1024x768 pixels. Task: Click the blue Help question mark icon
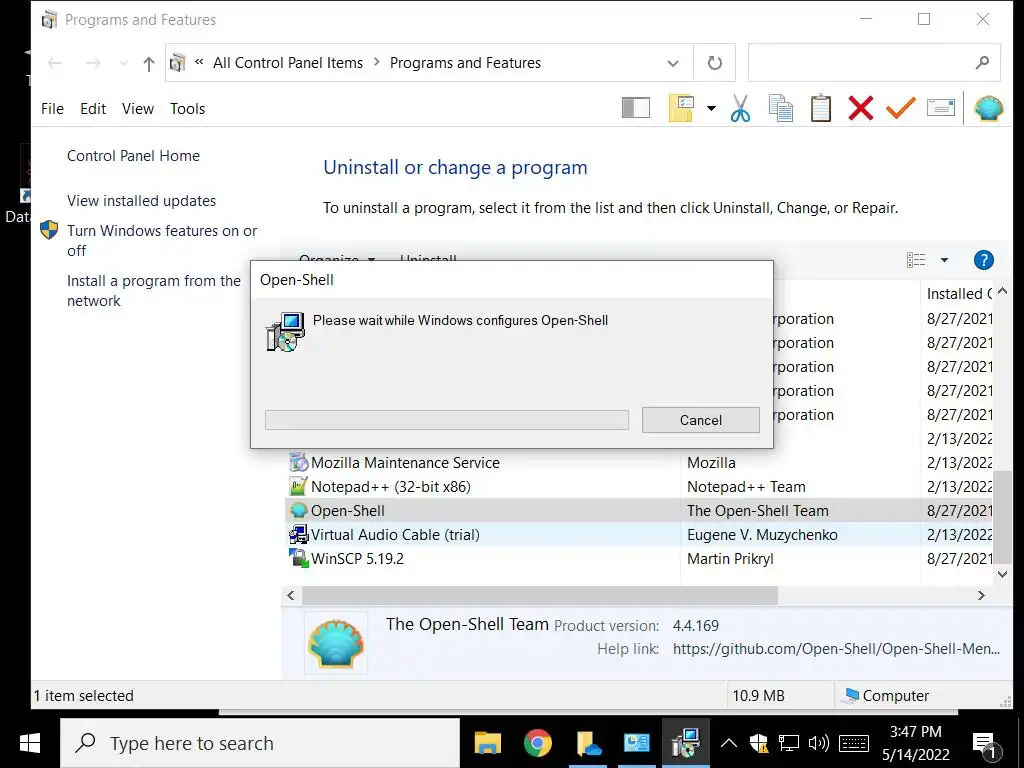984,260
